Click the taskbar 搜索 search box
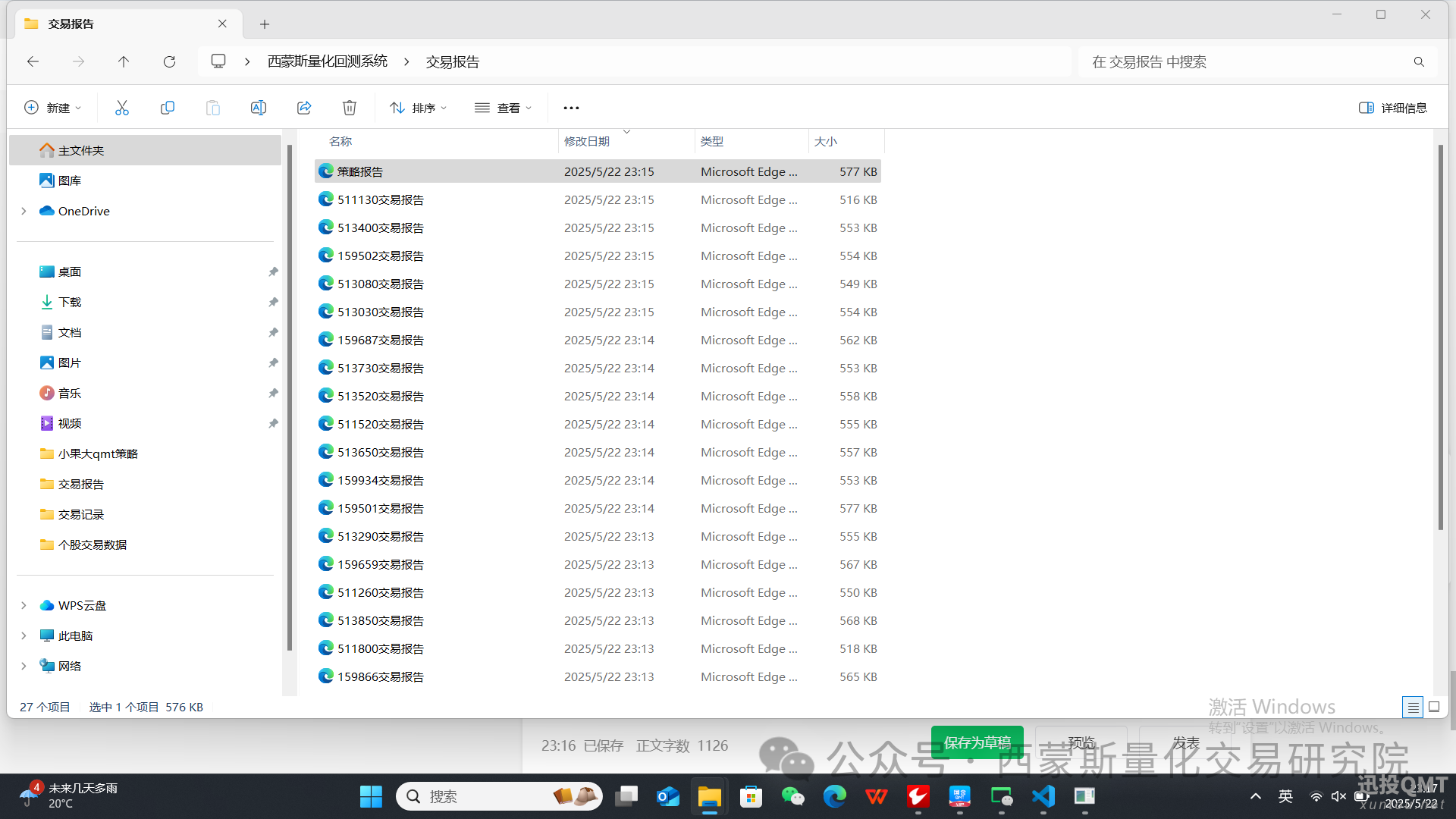This screenshot has width=1456, height=819. tap(499, 796)
